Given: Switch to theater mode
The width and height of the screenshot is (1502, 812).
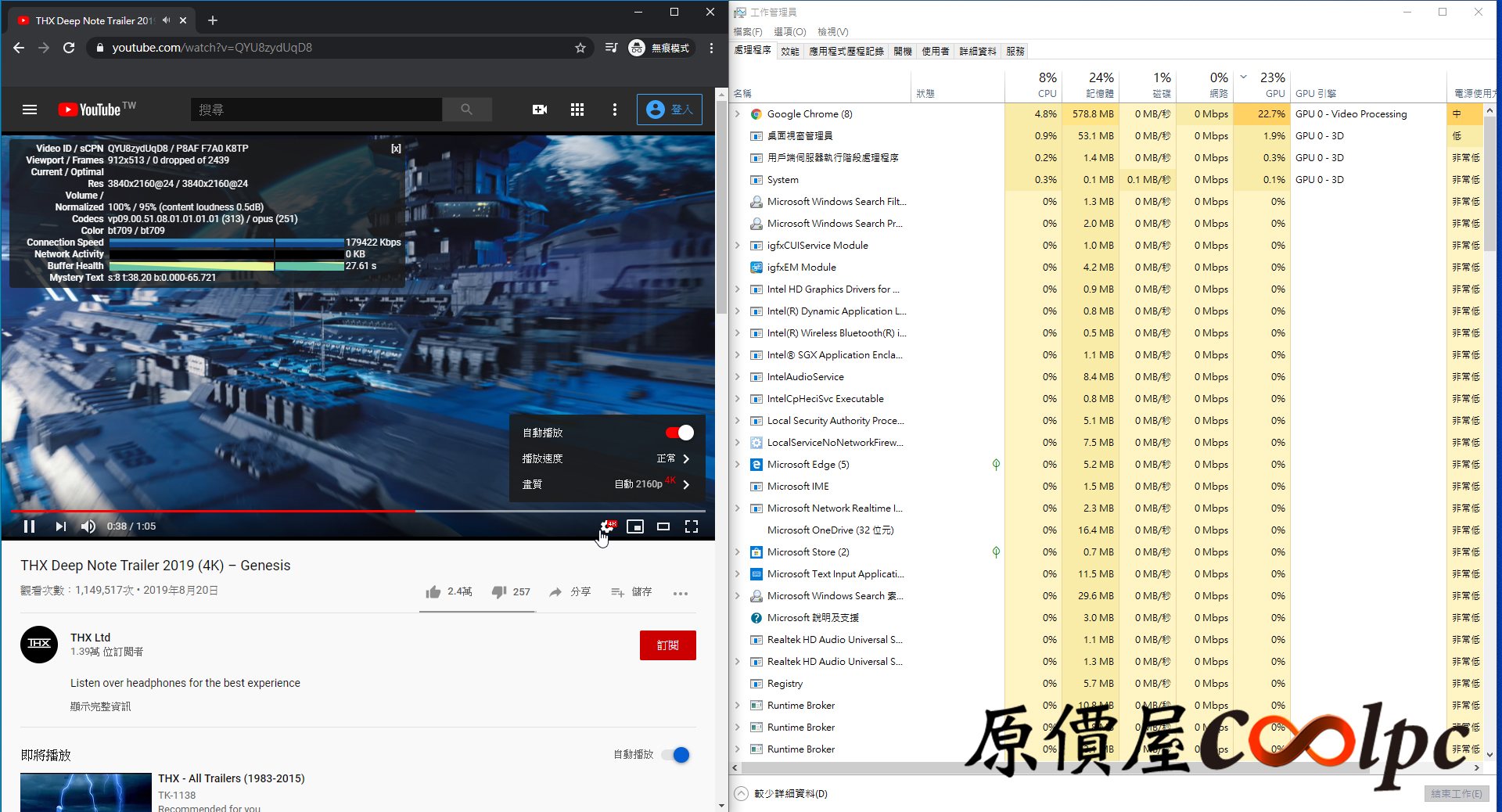Looking at the screenshot, I should click(663, 526).
